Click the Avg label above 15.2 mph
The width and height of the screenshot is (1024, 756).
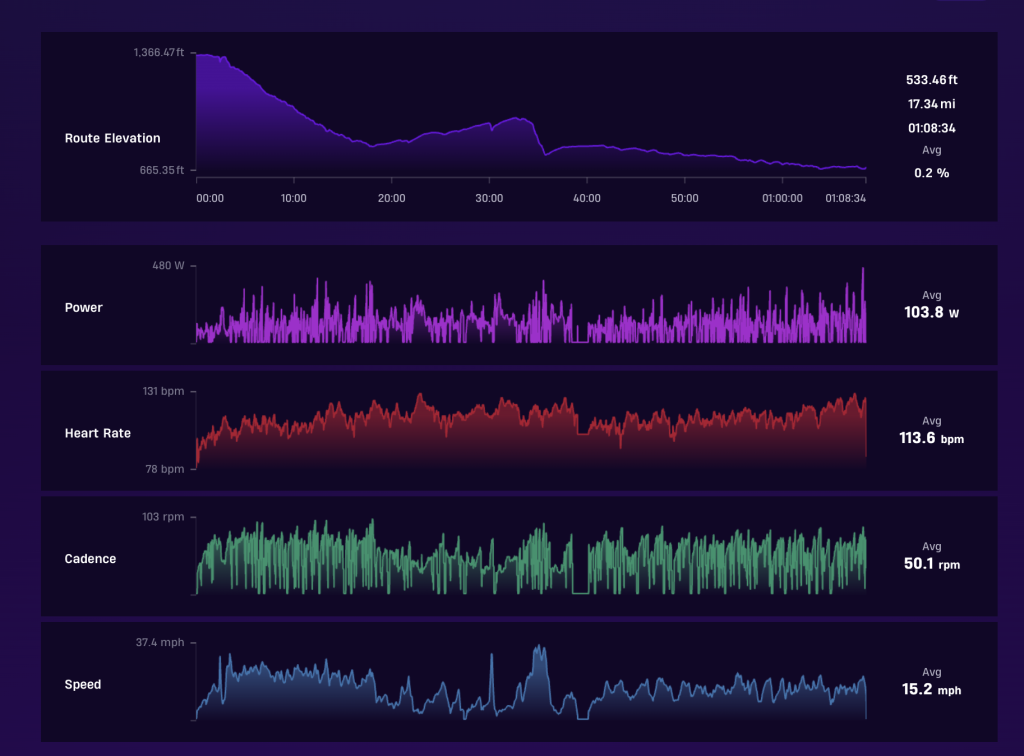(x=932, y=672)
